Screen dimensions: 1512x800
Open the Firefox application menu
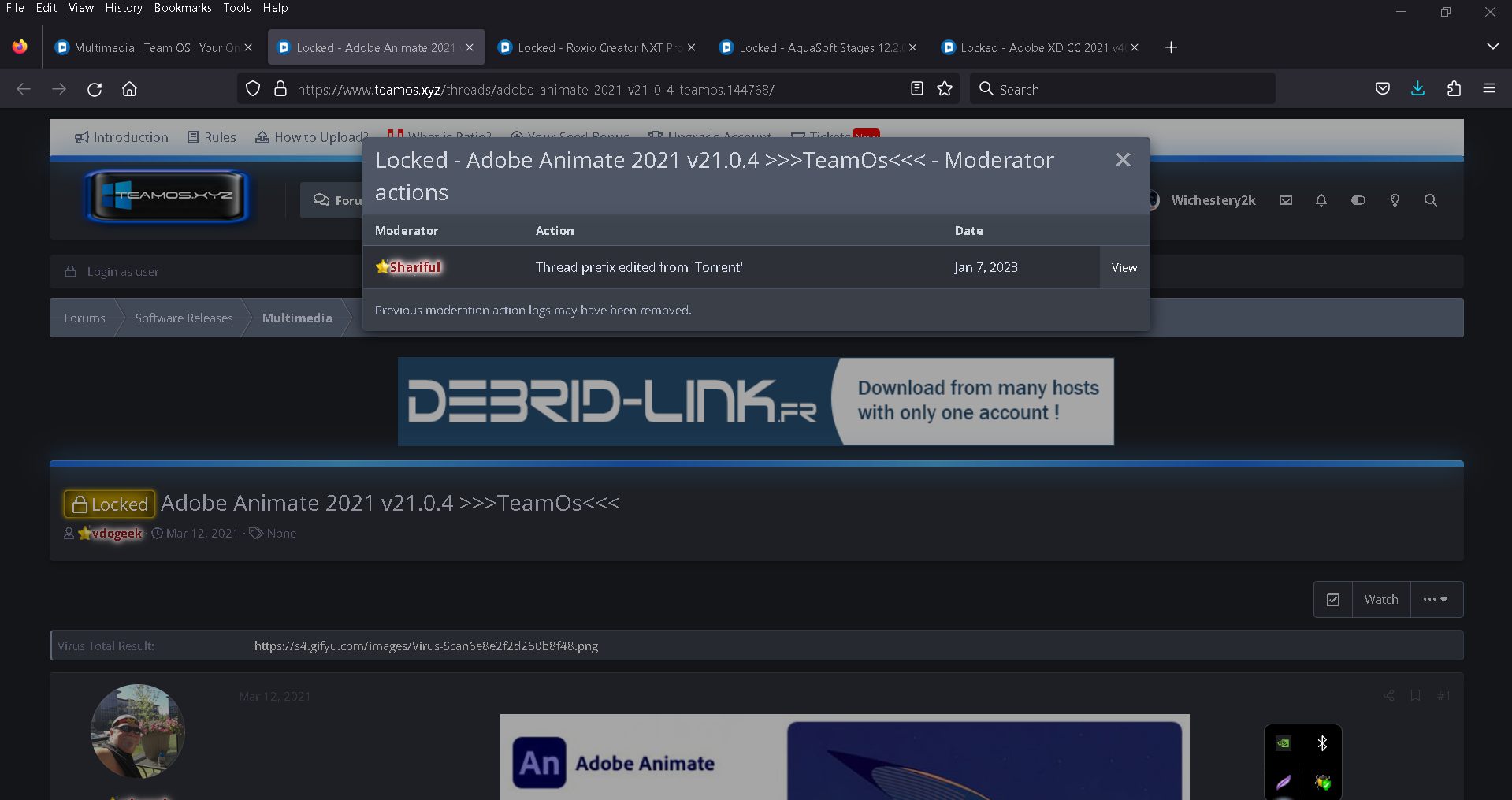pos(1489,89)
